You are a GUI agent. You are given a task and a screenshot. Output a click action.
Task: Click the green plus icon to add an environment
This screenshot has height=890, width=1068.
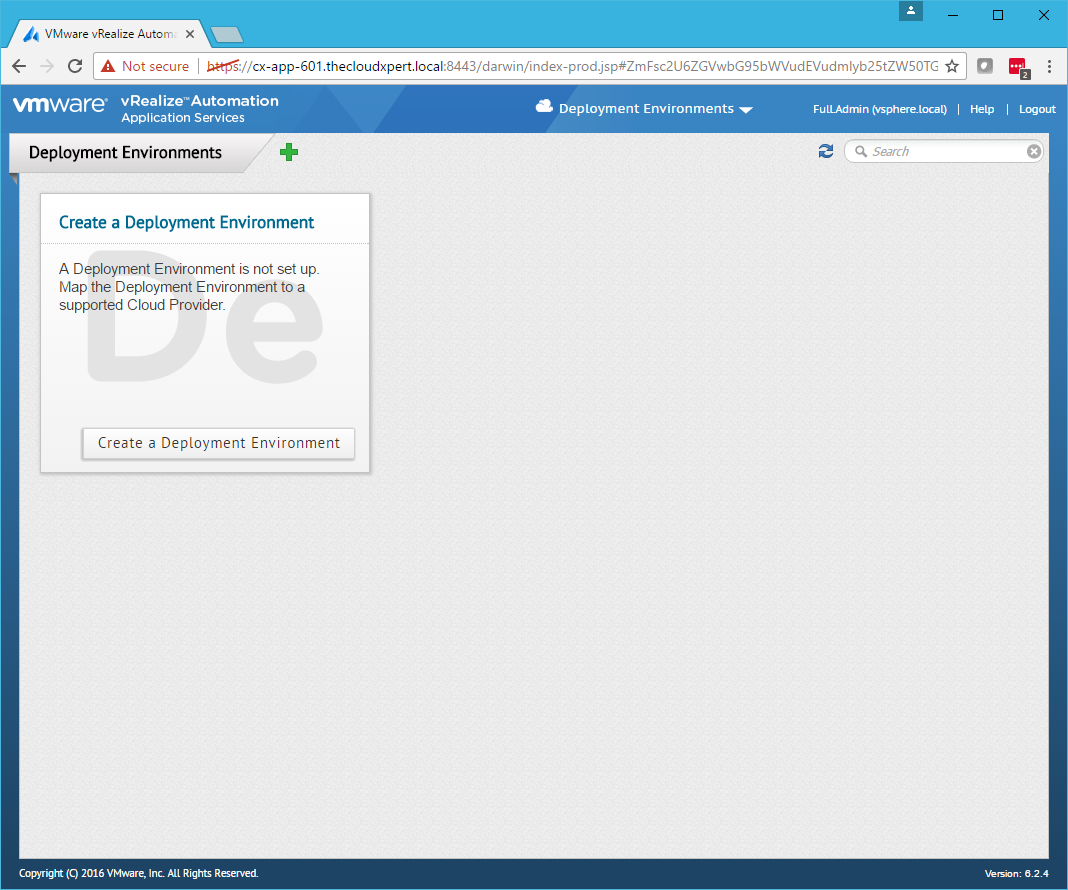coord(289,152)
